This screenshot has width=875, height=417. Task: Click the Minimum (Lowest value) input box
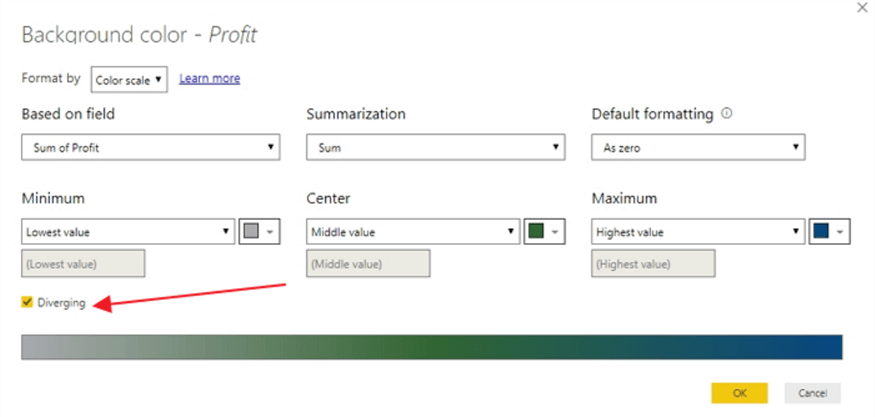83,264
